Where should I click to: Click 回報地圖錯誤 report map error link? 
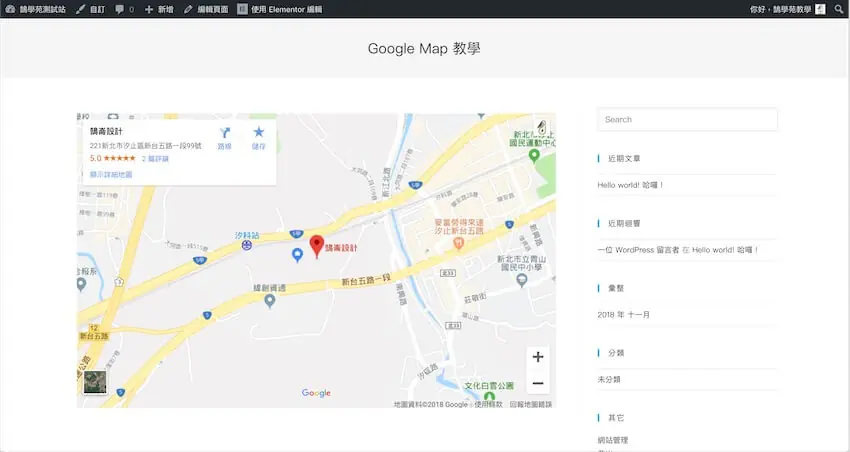[531, 404]
